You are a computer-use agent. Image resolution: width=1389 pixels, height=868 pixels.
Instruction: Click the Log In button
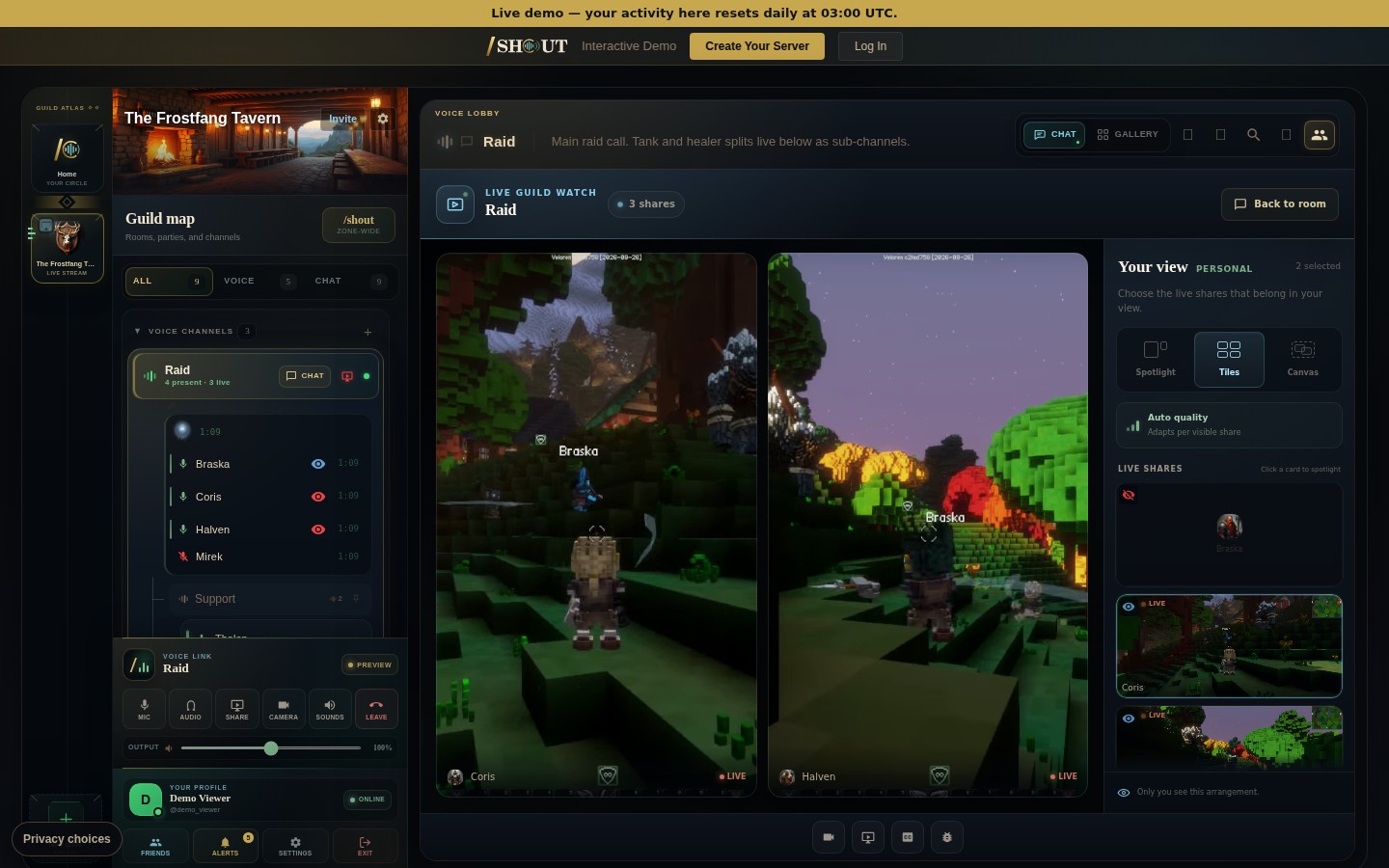pos(870,46)
